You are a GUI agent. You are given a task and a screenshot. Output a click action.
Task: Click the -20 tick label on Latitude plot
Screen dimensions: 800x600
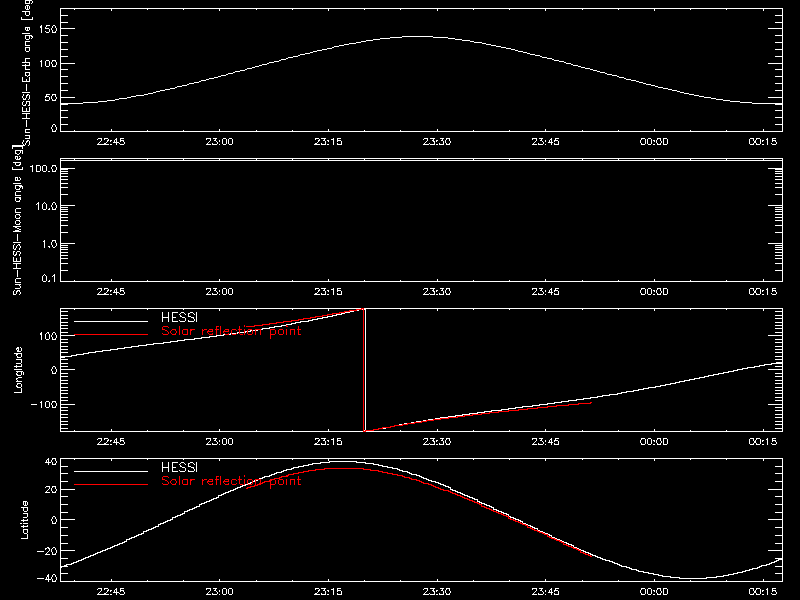pos(47,551)
